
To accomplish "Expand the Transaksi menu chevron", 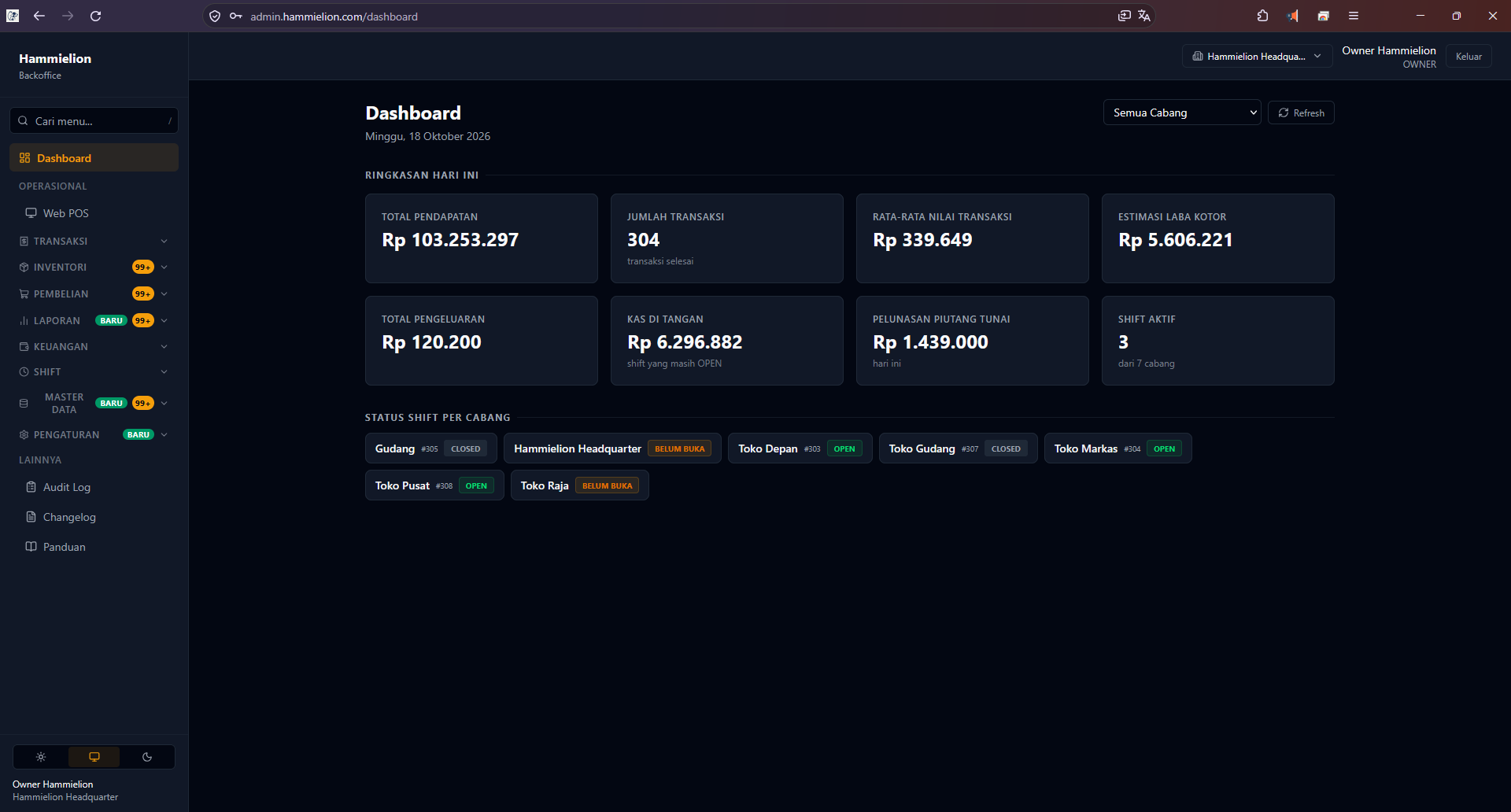I will click(x=164, y=242).
